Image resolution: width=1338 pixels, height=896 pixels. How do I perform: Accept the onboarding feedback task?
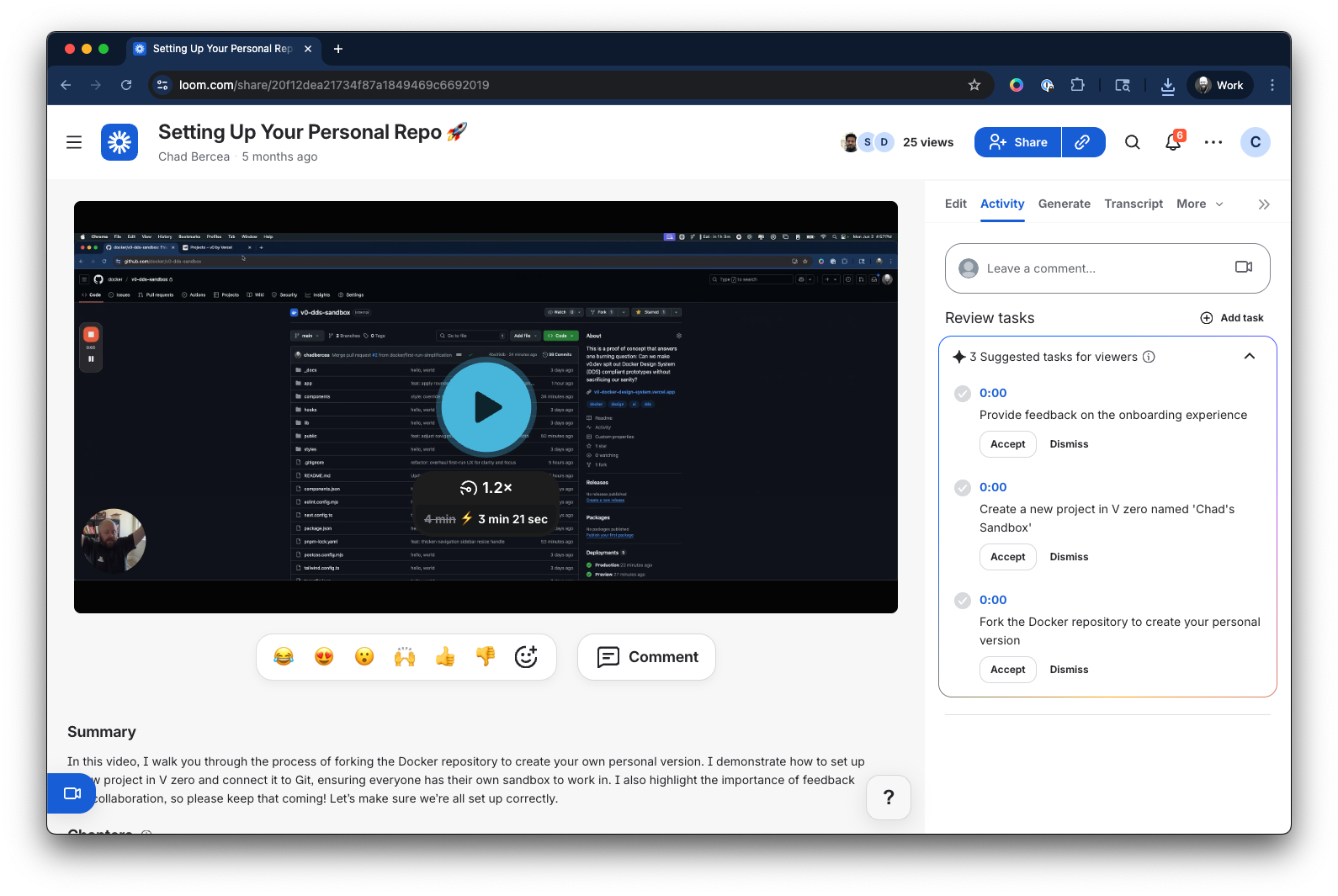pyautogui.click(x=1008, y=444)
